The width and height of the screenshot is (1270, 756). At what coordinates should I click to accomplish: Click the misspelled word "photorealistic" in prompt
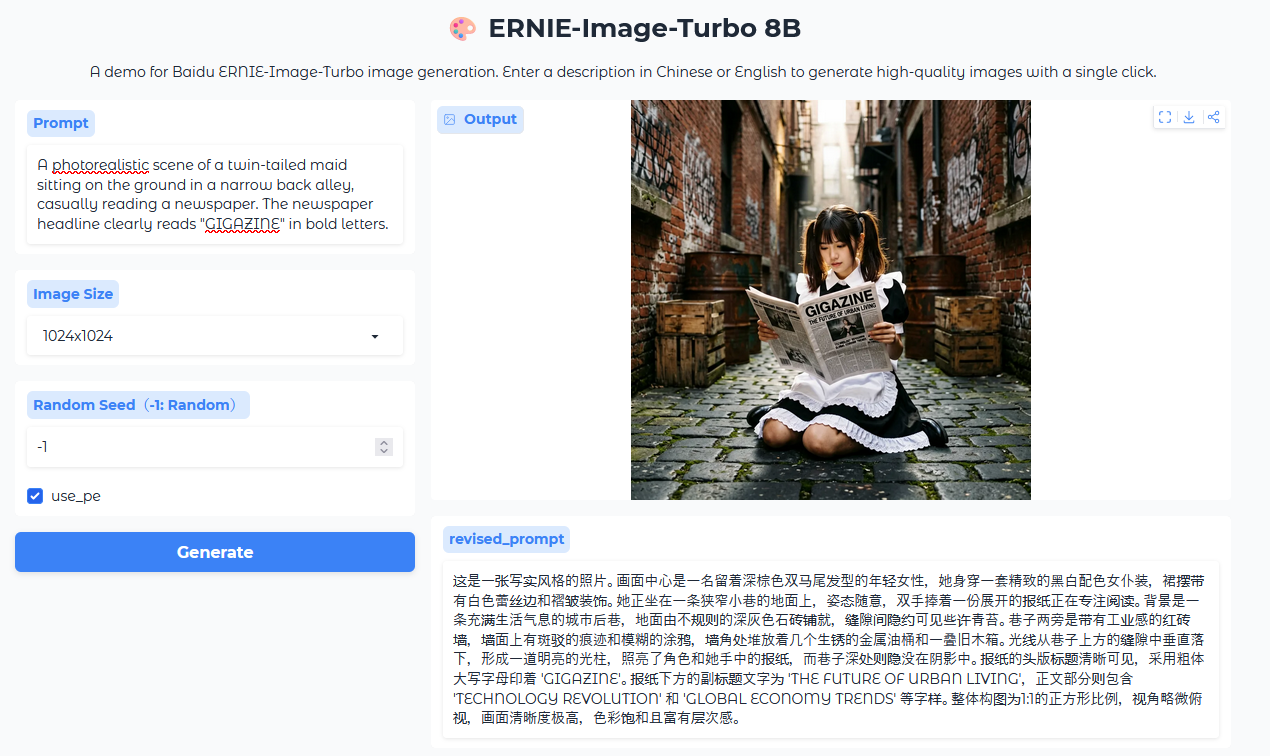(100, 165)
